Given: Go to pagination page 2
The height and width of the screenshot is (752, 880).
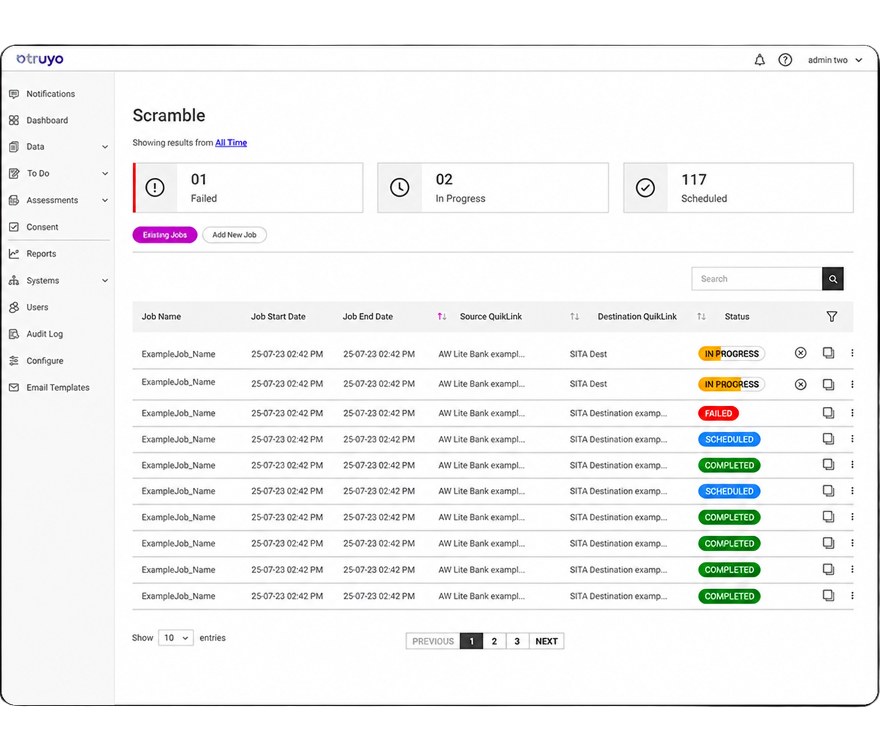Looking at the screenshot, I should point(494,641).
